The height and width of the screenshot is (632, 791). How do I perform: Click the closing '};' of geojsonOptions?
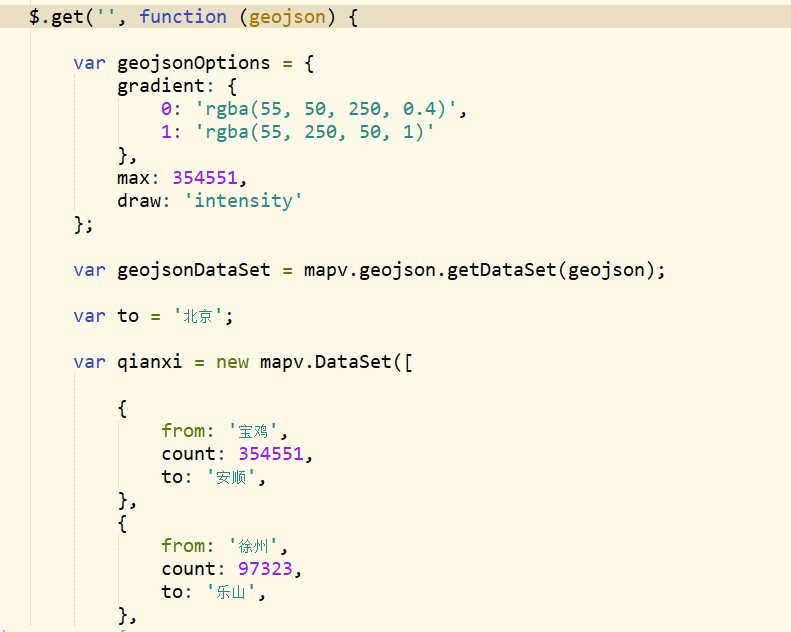click(x=83, y=224)
